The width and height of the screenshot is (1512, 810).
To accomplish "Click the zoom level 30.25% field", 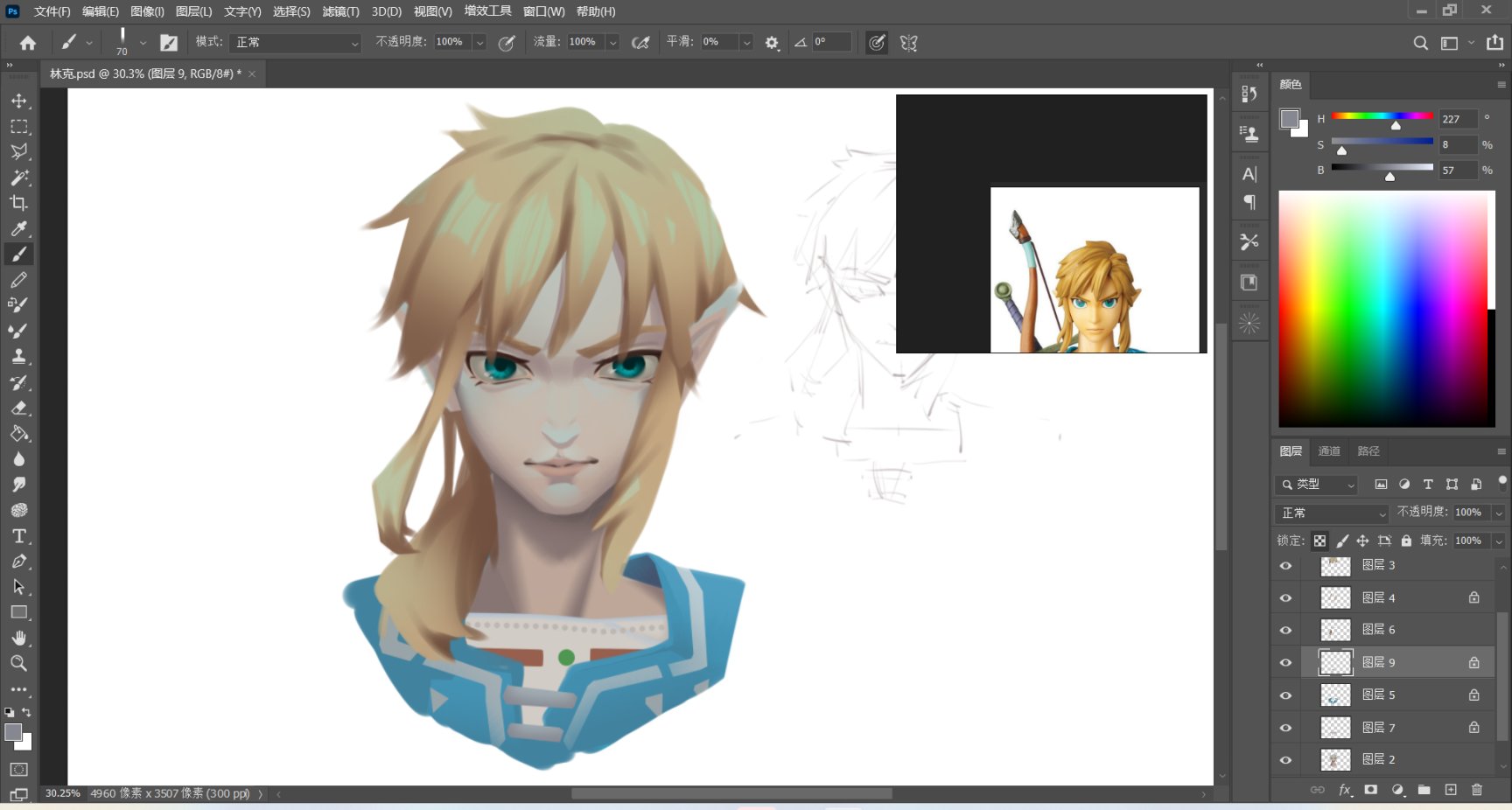I will [x=62, y=793].
